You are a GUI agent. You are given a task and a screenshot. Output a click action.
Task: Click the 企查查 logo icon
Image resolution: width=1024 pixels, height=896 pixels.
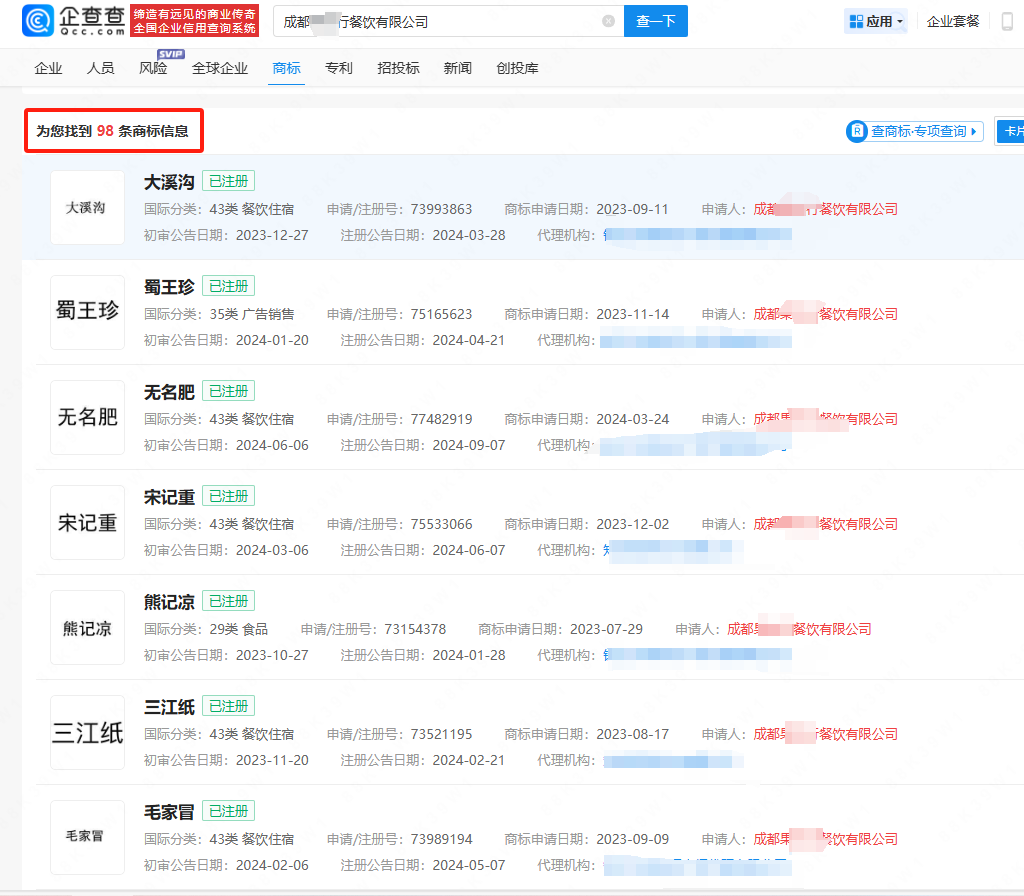pos(39,20)
